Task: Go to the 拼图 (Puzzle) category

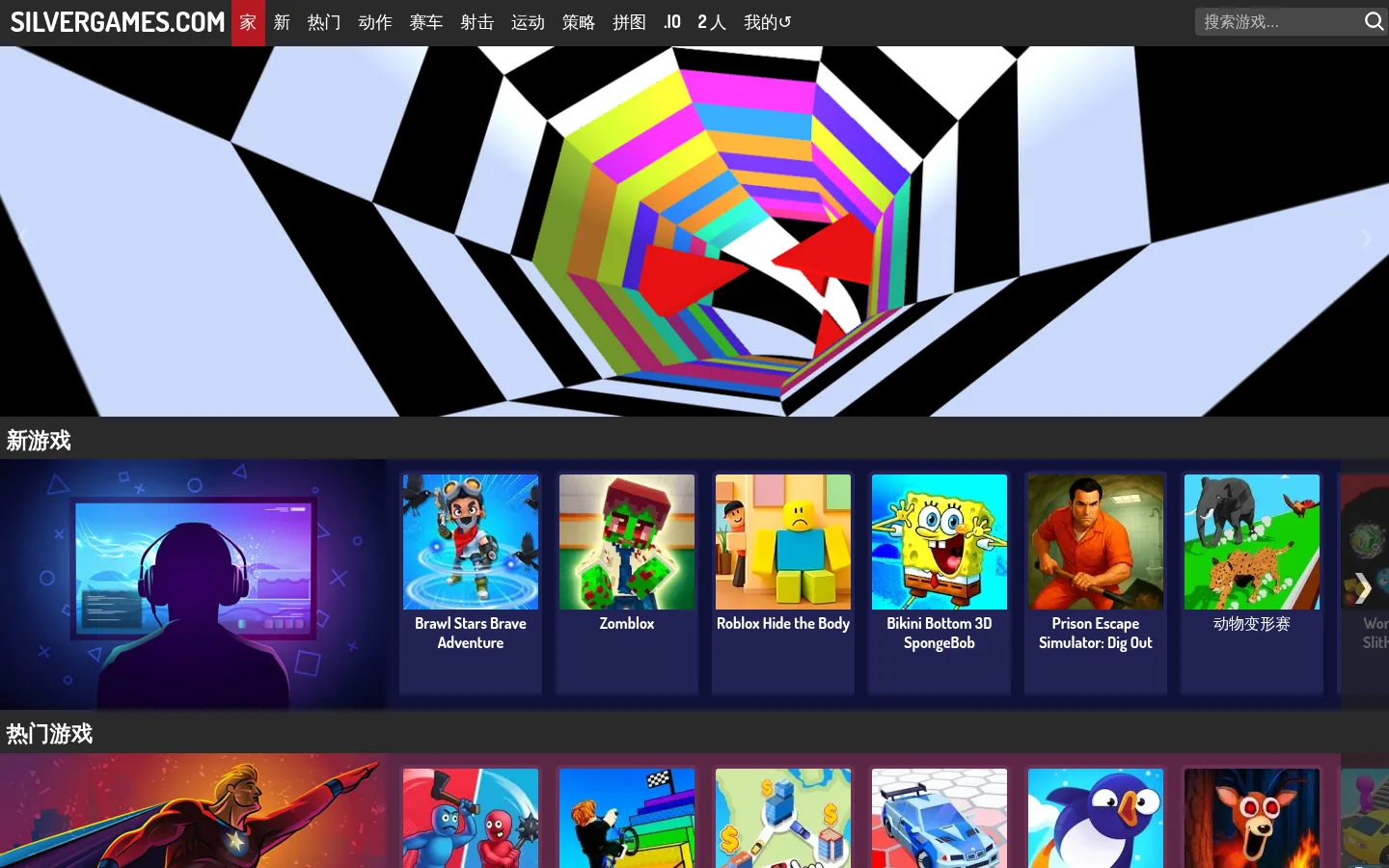Action: pos(630,22)
